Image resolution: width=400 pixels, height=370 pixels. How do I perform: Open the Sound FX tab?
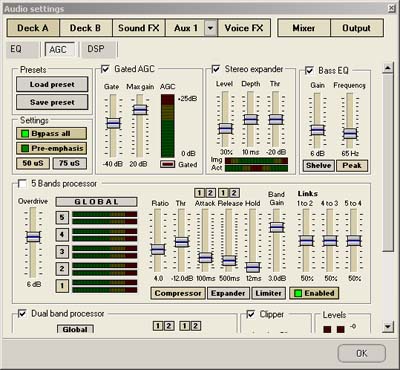pos(139,28)
